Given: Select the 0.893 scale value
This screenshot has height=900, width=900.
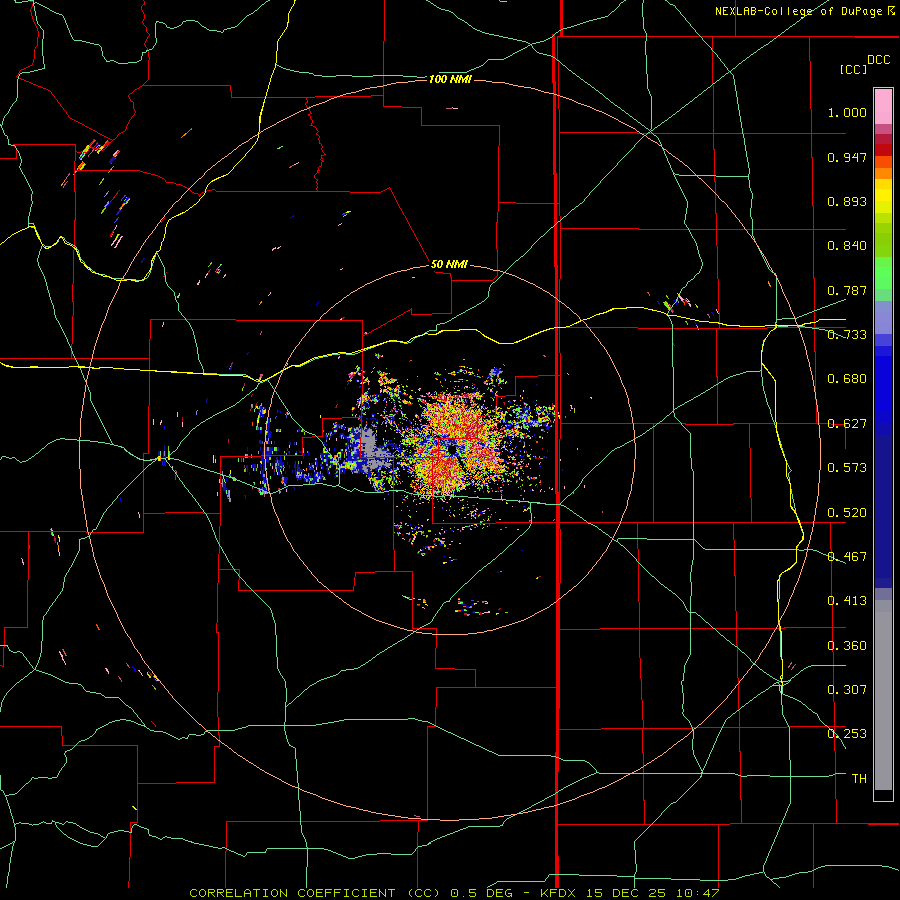Looking at the screenshot, I should click(x=847, y=201).
